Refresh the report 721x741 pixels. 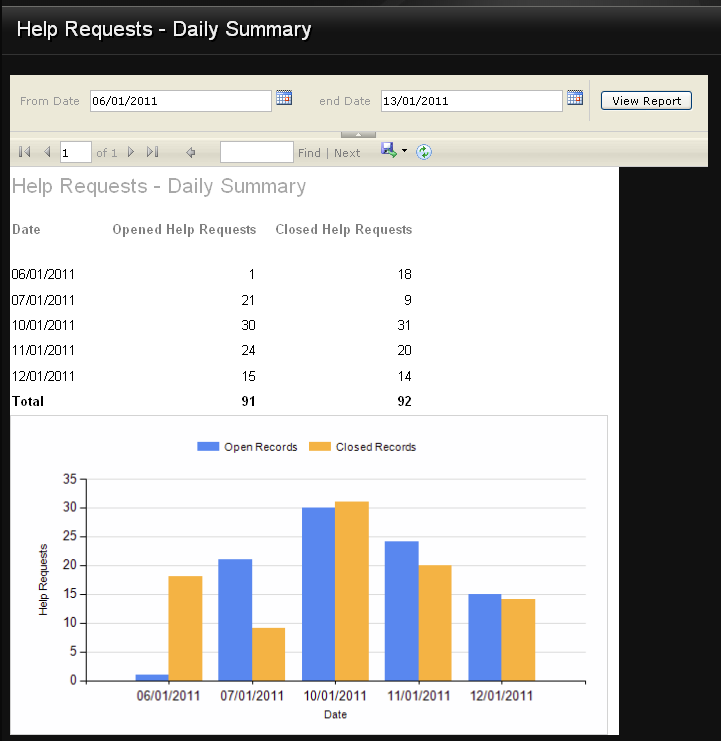tap(424, 152)
